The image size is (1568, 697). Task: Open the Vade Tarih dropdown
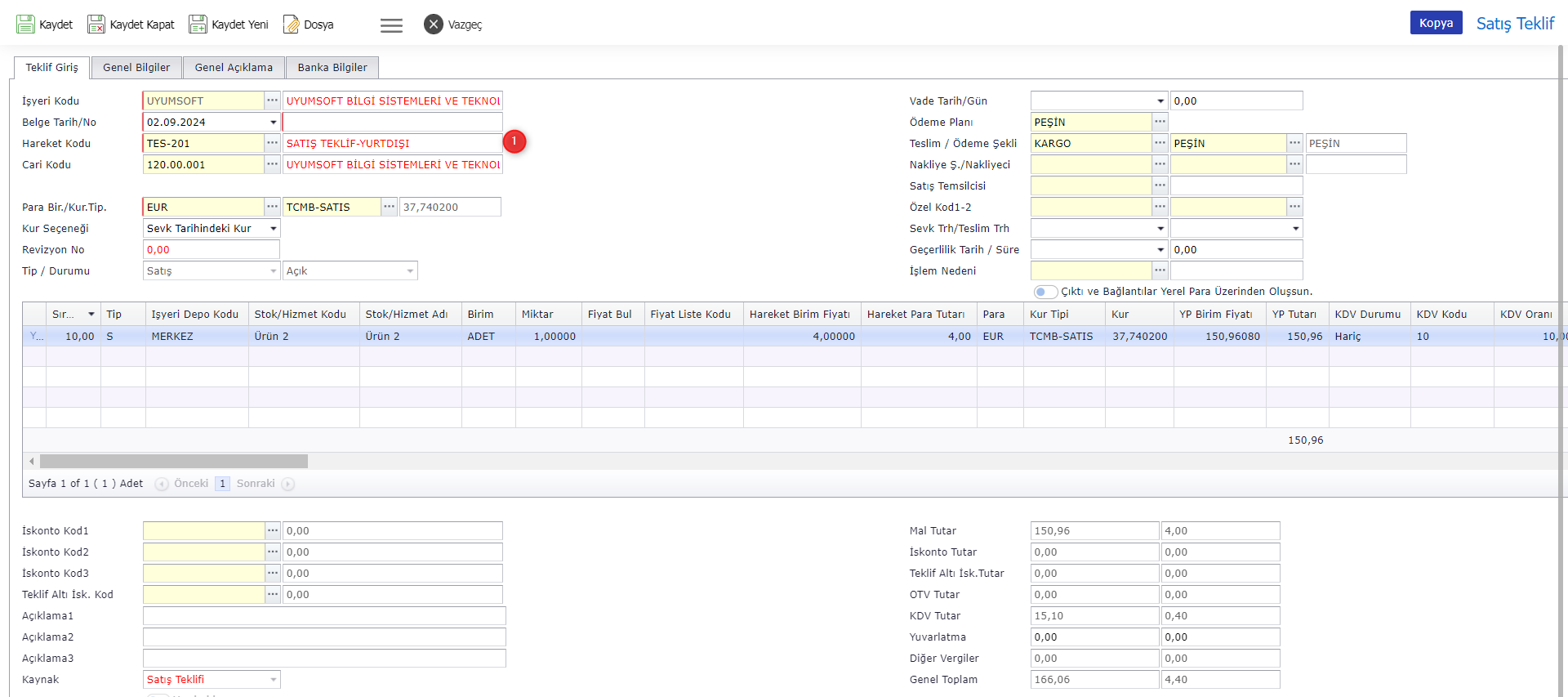point(1160,101)
